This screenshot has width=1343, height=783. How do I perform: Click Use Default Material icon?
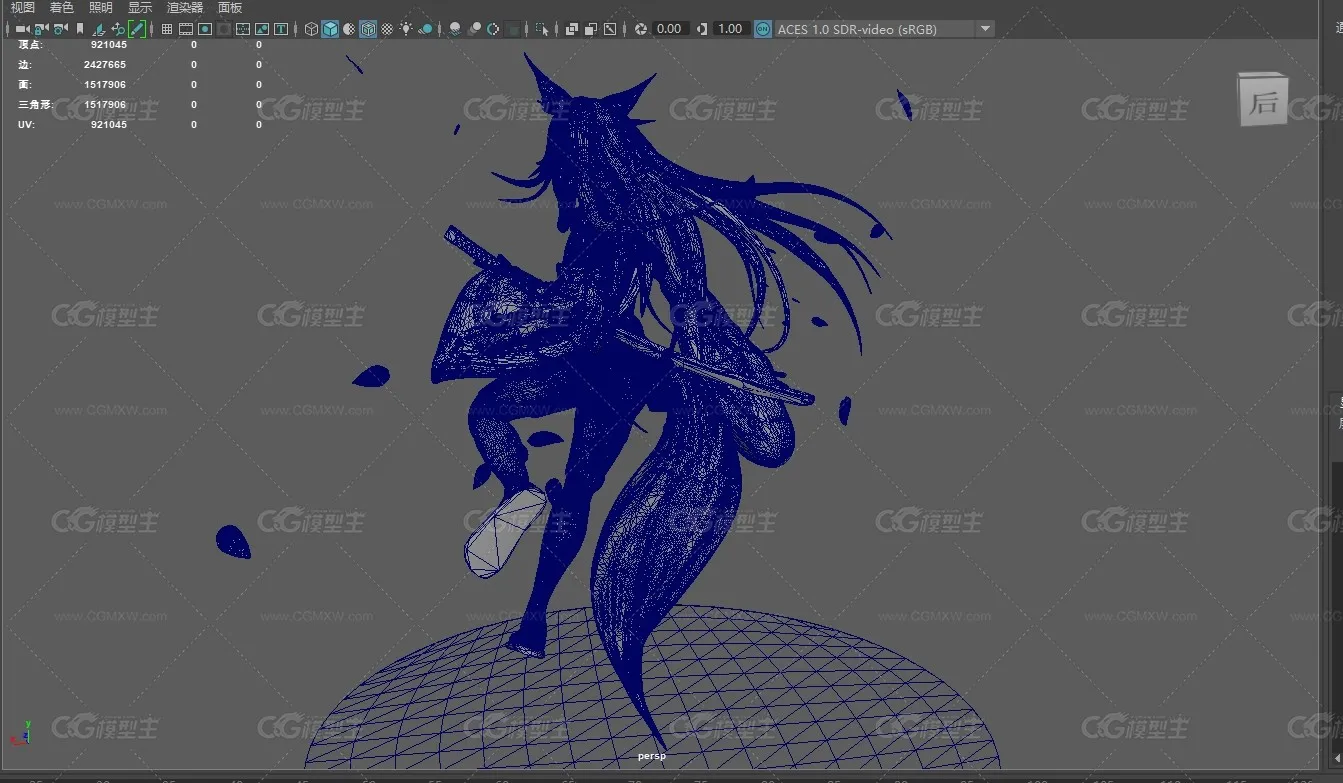coord(349,29)
